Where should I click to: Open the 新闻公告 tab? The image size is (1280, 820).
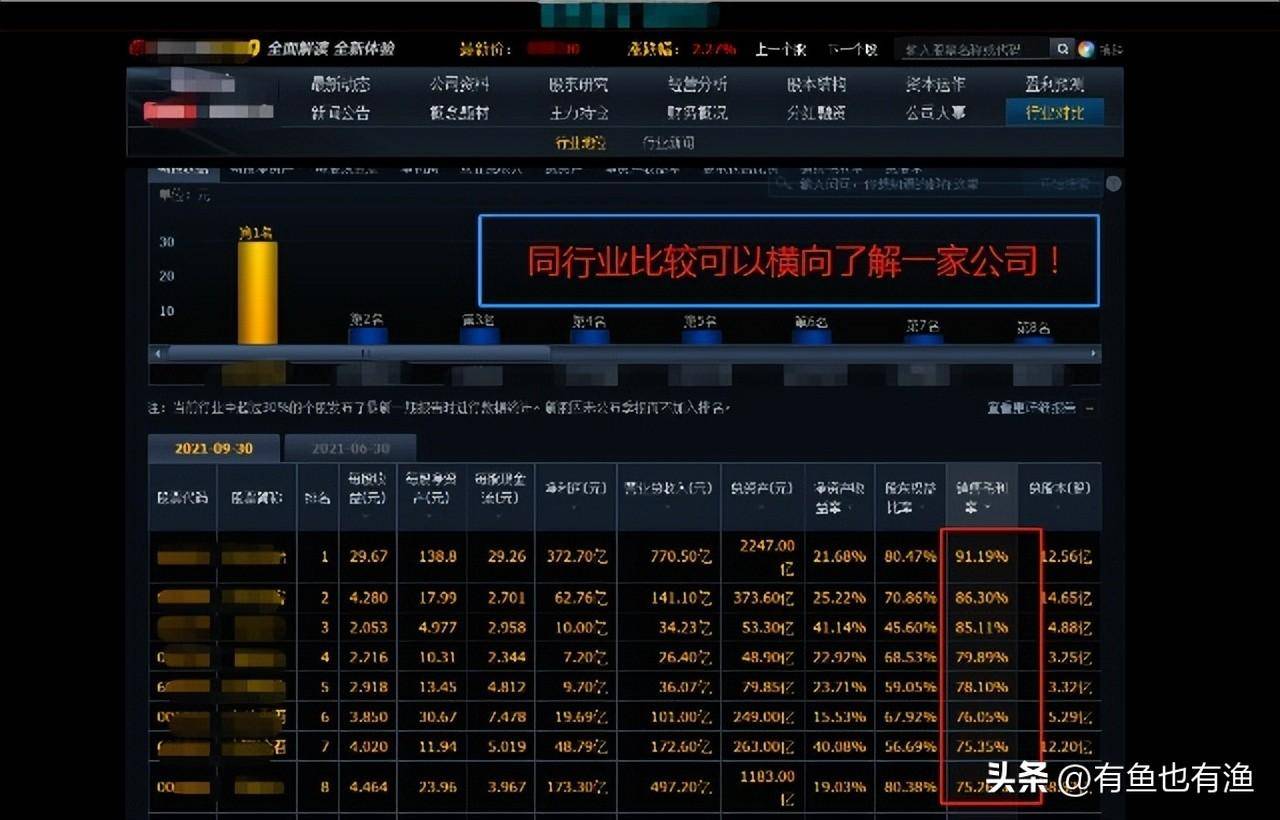[340, 113]
